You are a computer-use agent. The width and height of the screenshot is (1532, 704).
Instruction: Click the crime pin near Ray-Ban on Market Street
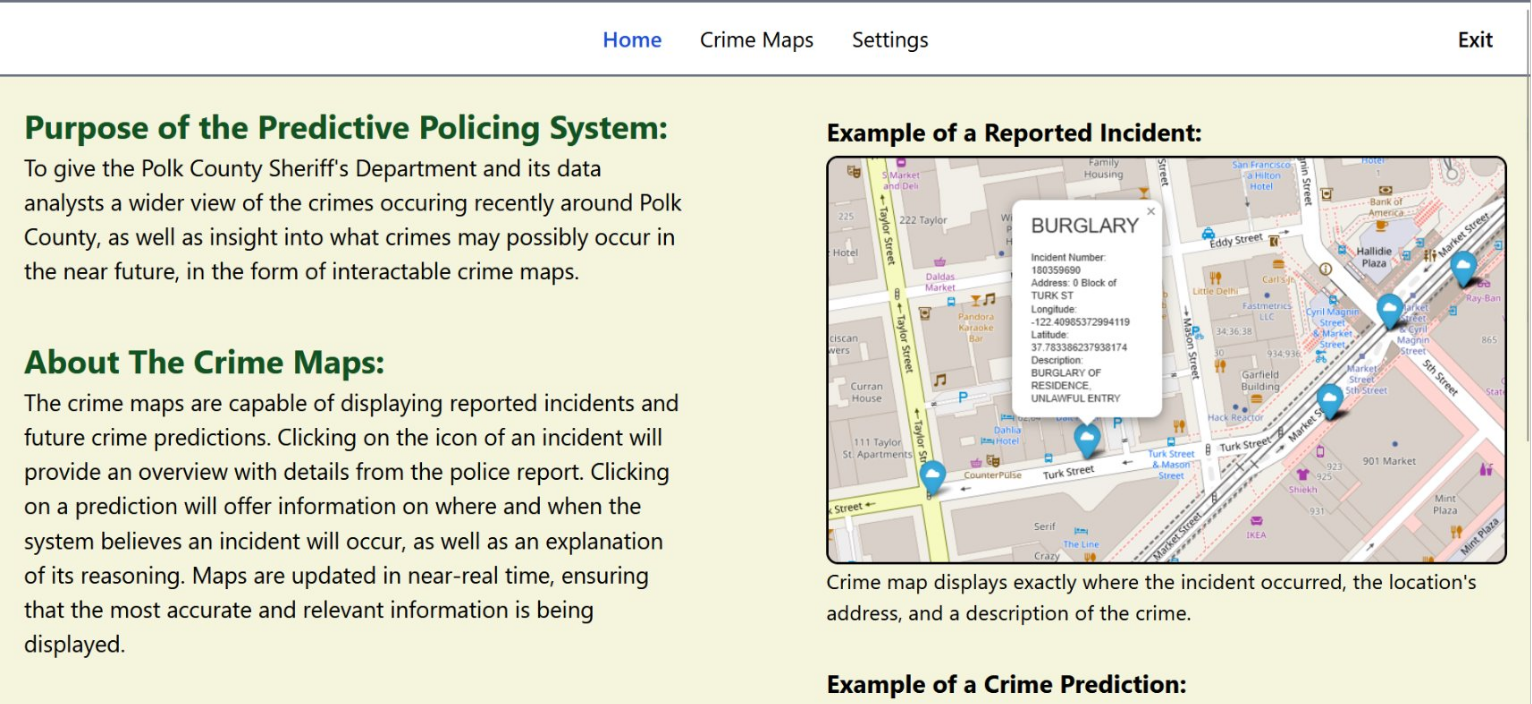click(x=1463, y=266)
